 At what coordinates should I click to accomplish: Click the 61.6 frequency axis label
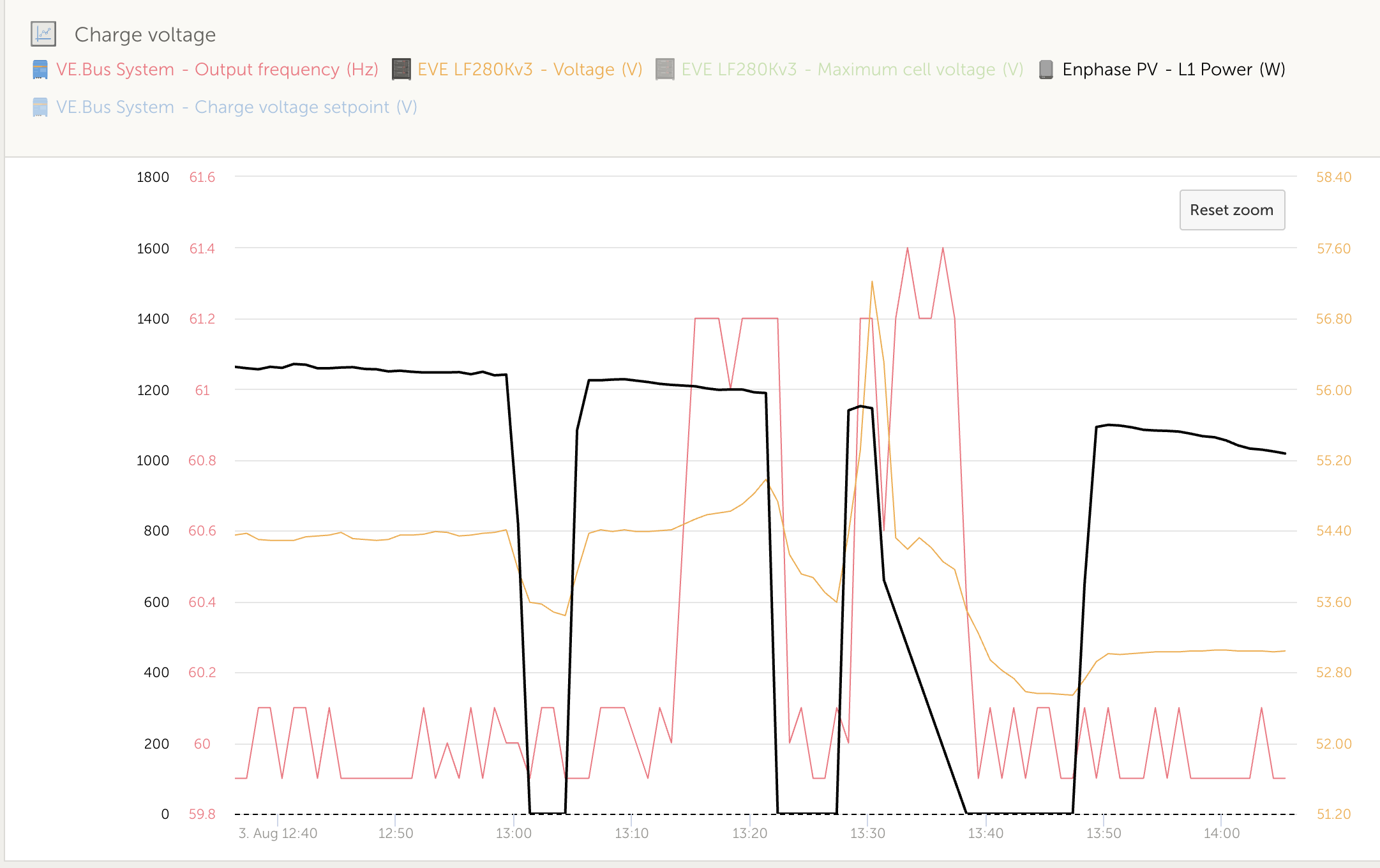click(x=202, y=177)
